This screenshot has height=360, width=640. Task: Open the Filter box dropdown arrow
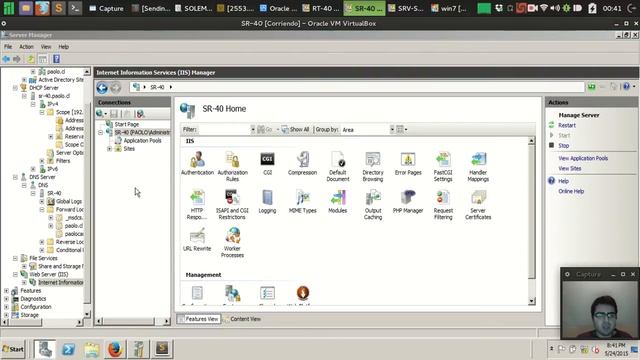coord(253,129)
